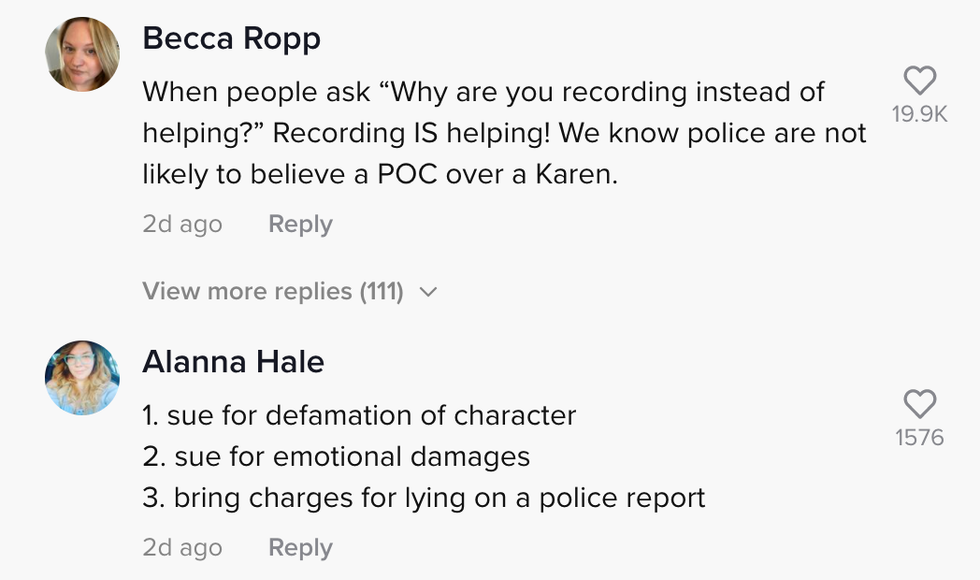Screen dimensions: 980x580
Task: Click the "bring charges for lying" line
Action: (x=424, y=498)
